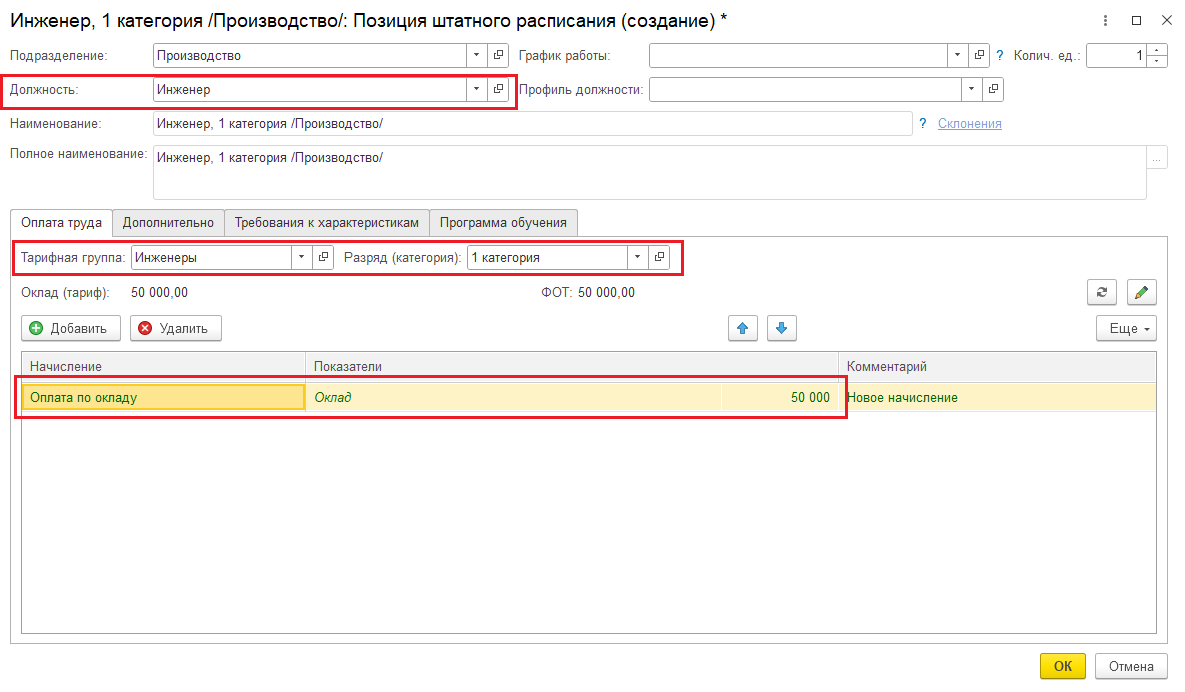Image resolution: width=1185 pixels, height=692 pixels.
Task: Expand the Разряд (категория) dropdown
Action: 638,258
